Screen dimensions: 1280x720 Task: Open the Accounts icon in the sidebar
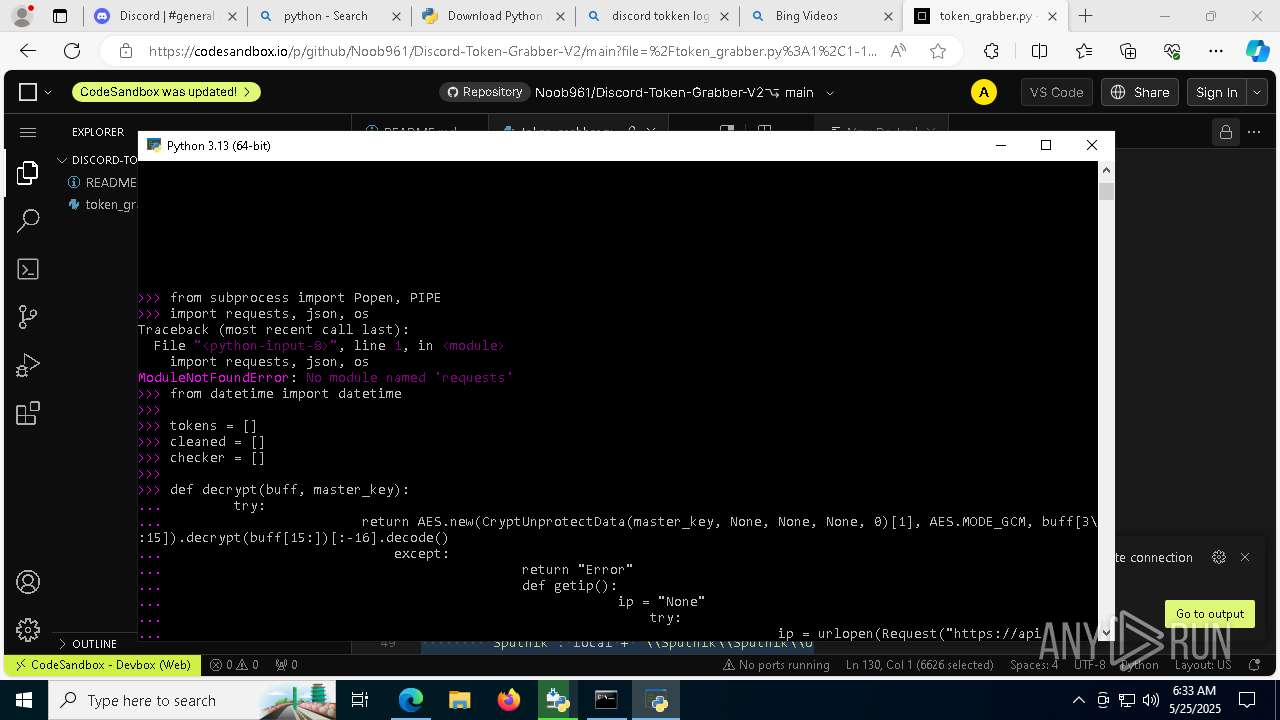click(x=28, y=582)
